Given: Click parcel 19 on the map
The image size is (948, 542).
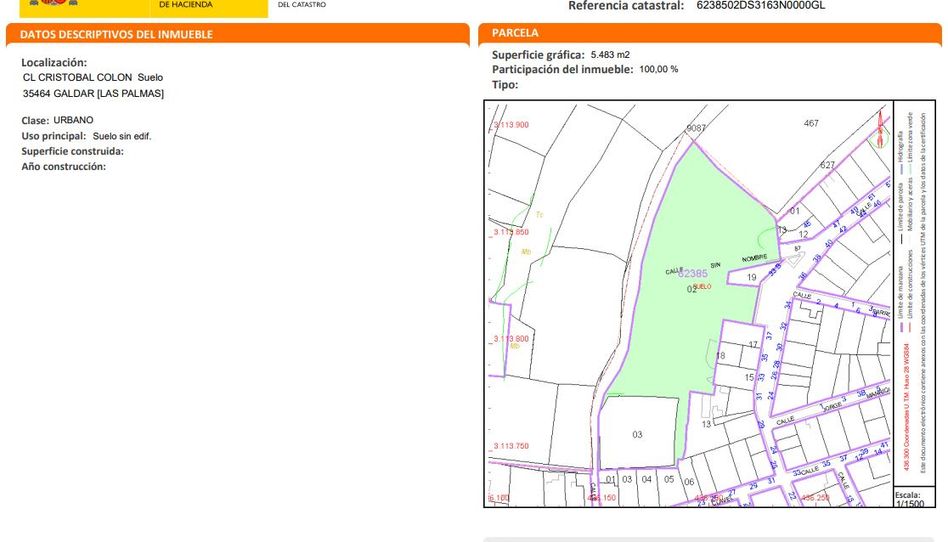Looking at the screenshot, I should click(x=752, y=277).
